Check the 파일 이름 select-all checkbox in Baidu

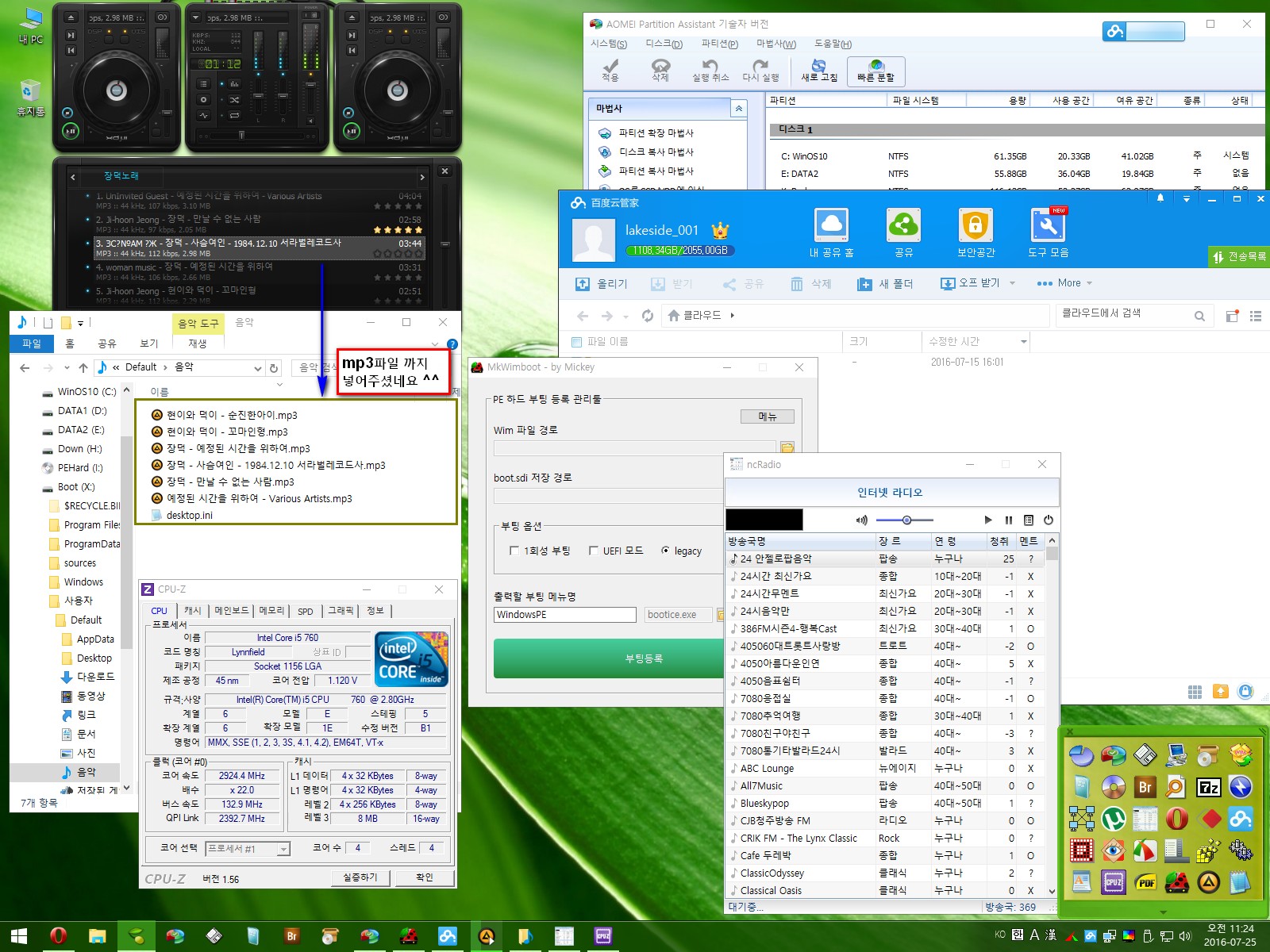[577, 342]
